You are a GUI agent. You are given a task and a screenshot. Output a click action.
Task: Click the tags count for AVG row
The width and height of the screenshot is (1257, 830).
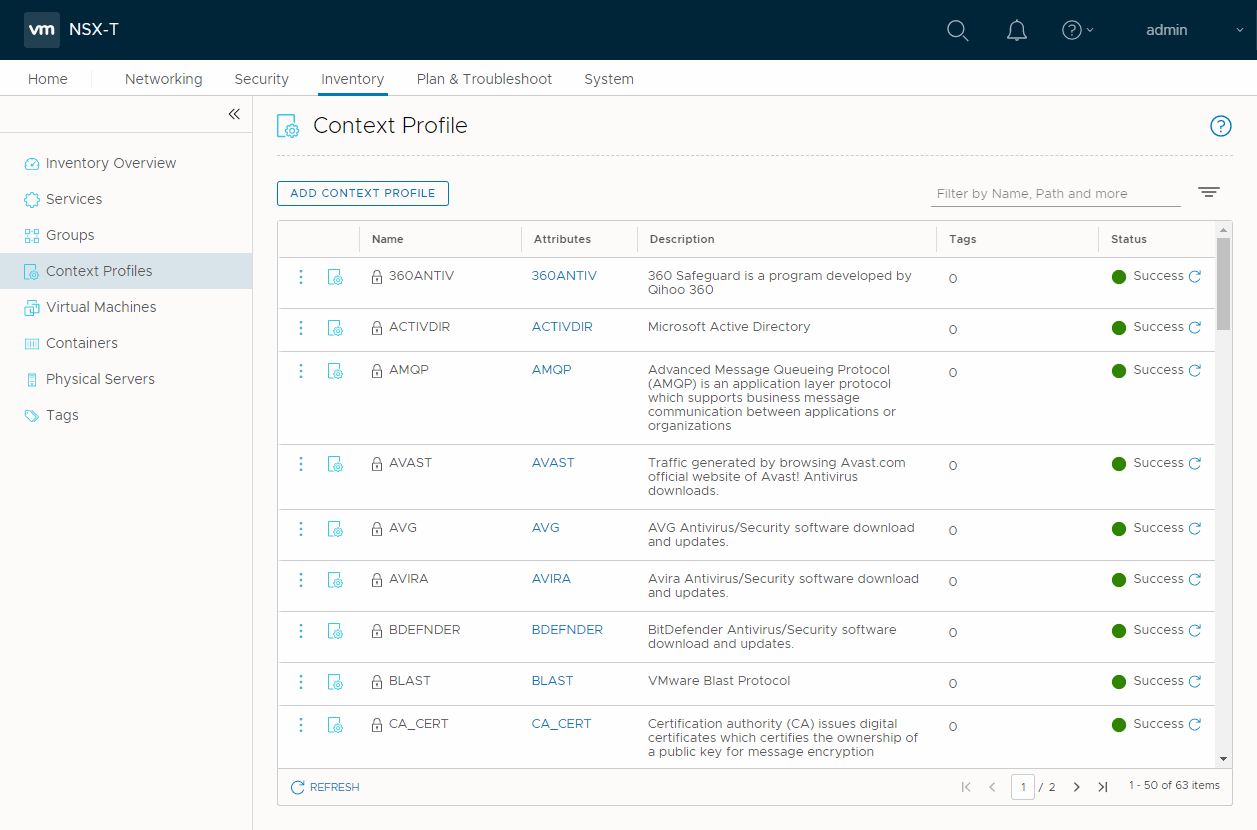[x=952, y=531]
